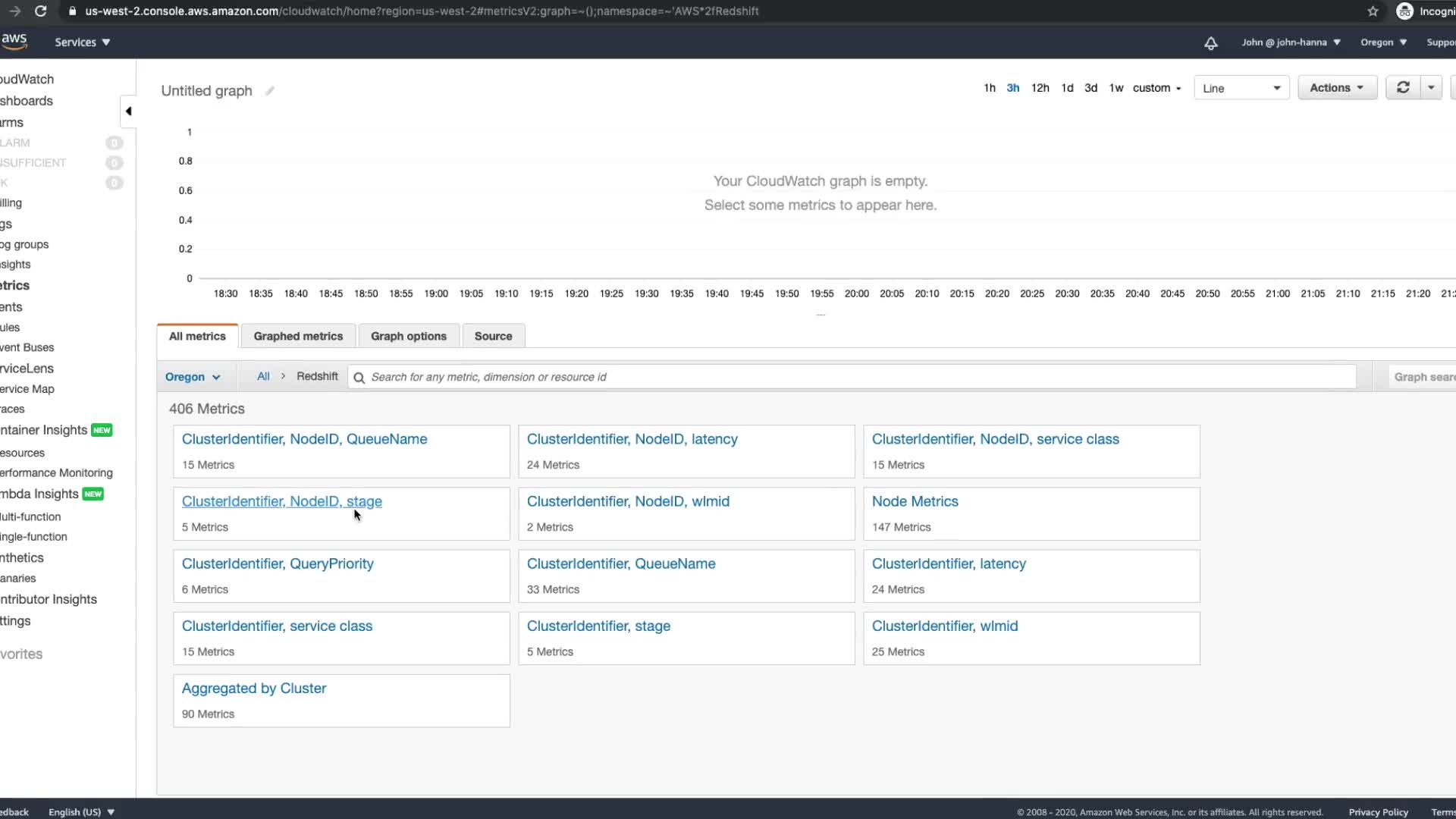Open the Services dropdown menu
The width and height of the screenshot is (1456, 819).
click(x=82, y=42)
